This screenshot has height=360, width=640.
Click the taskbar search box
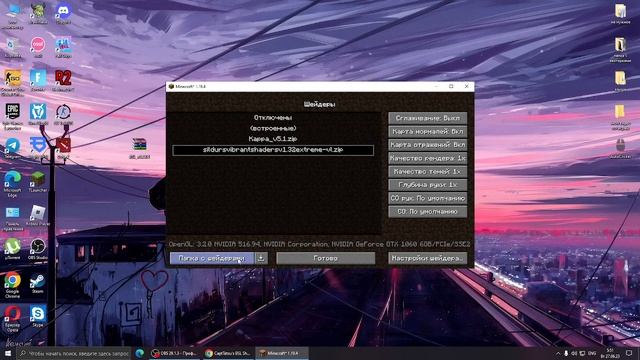[x=73, y=353]
